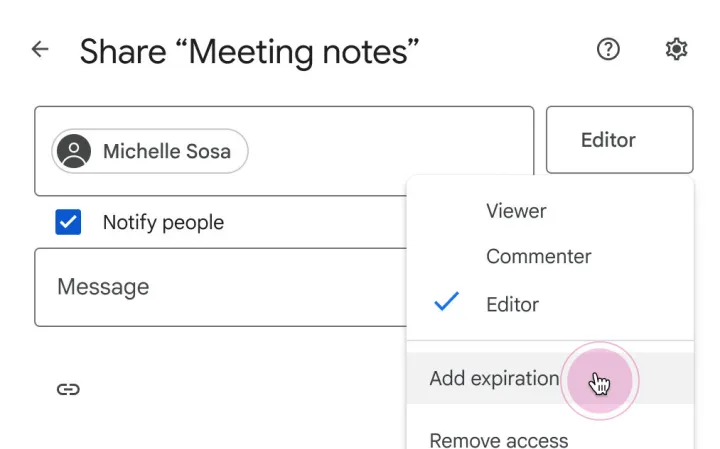Click the copy link chain icon
Image resolution: width=720 pixels, height=449 pixels.
[68, 389]
